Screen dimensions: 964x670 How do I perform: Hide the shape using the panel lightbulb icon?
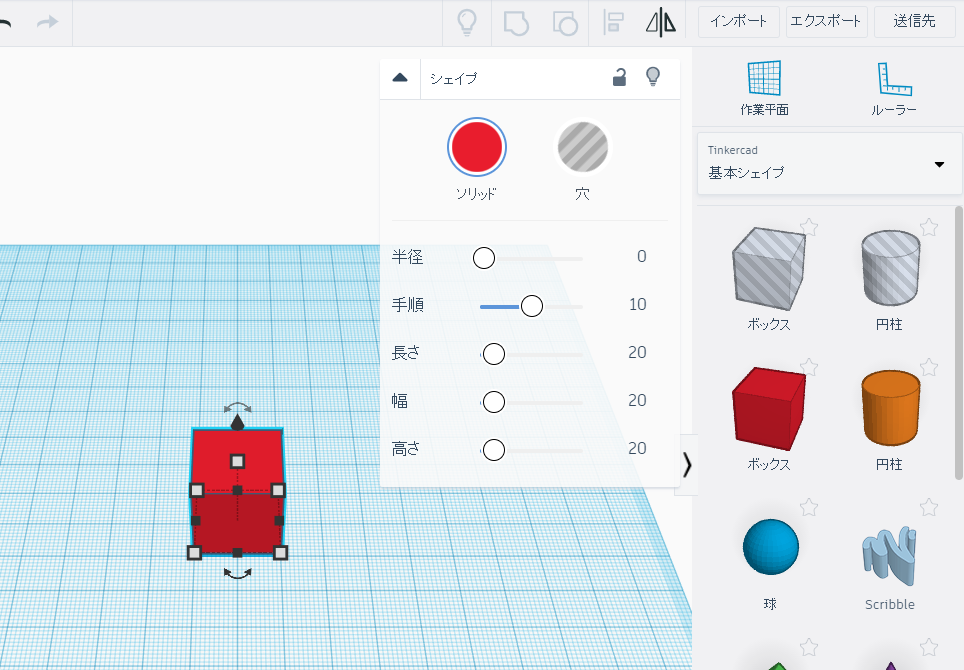pos(653,77)
